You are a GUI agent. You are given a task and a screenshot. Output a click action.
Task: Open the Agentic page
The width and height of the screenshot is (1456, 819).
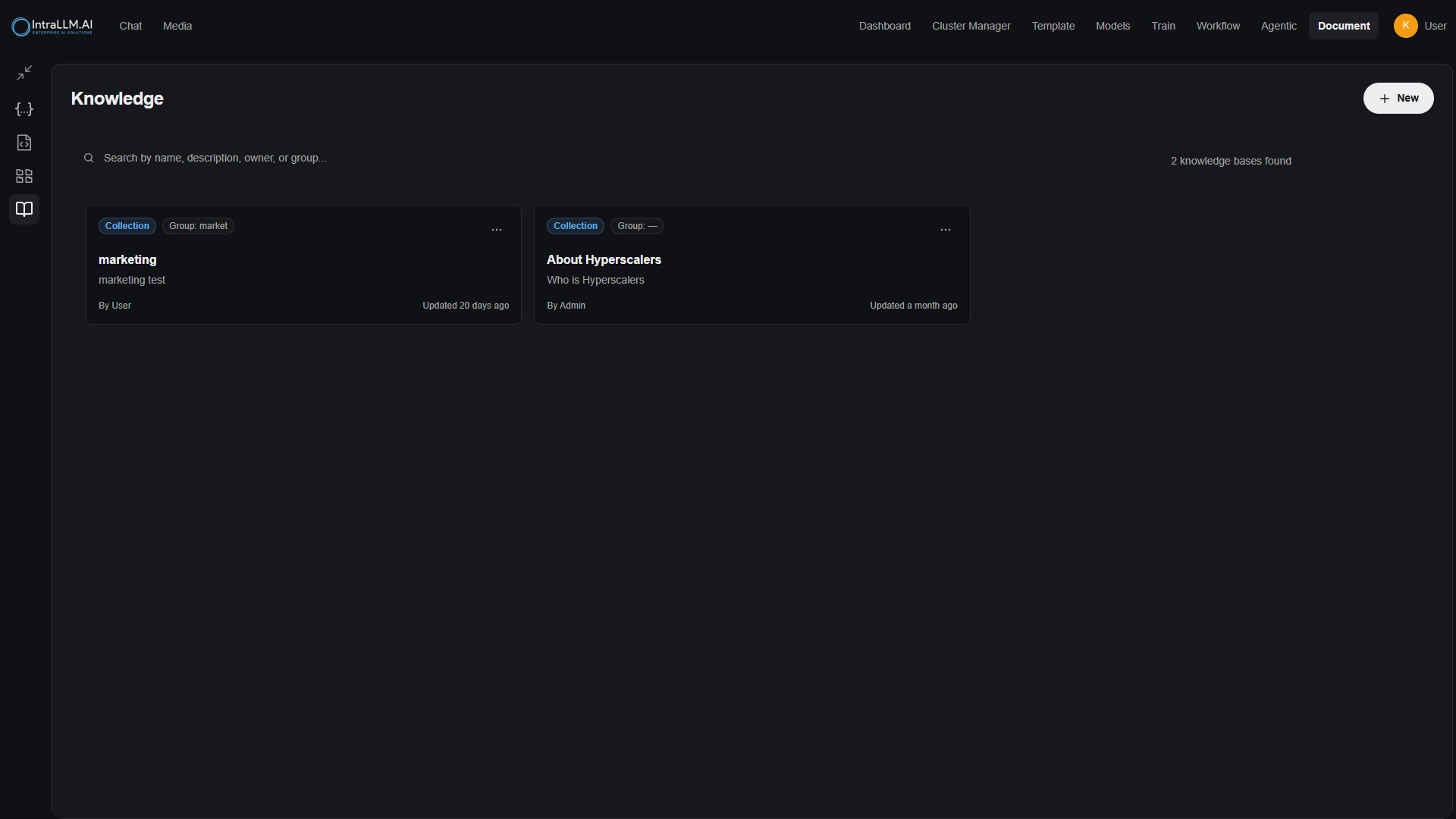tap(1279, 26)
